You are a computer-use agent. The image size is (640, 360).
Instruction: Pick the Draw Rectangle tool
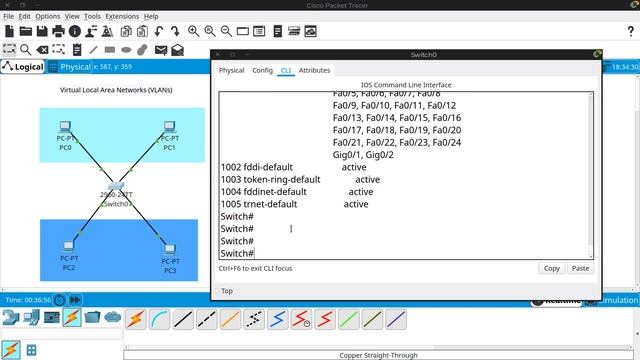pyautogui.click(x=110, y=50)
